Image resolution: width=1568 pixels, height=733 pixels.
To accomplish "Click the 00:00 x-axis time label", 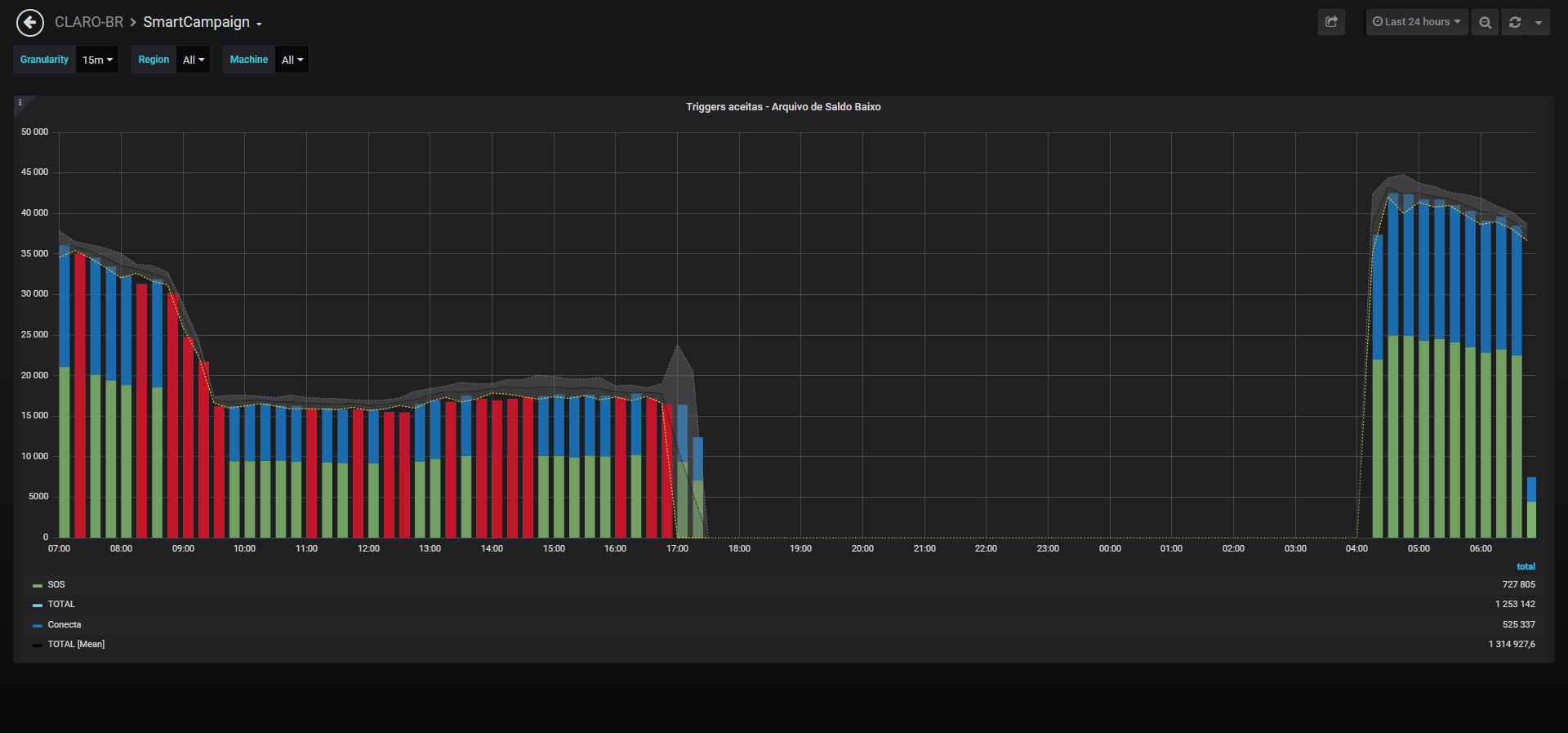I will tap(1110, 548).
